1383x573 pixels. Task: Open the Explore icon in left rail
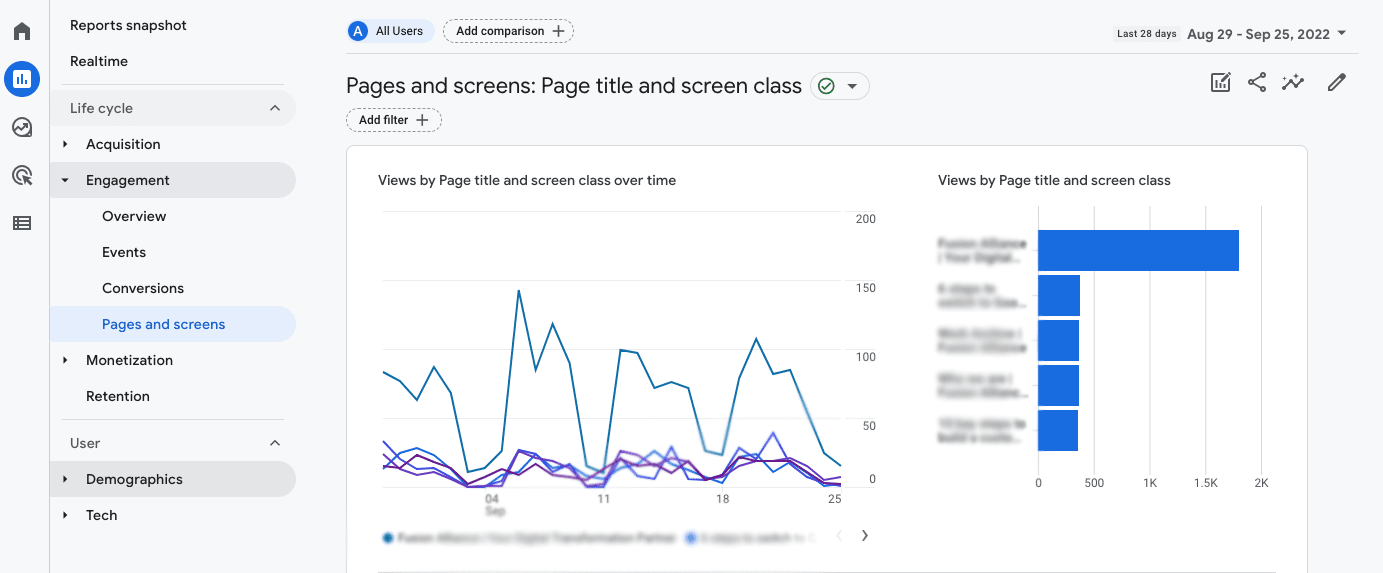[x=22, y=127]
